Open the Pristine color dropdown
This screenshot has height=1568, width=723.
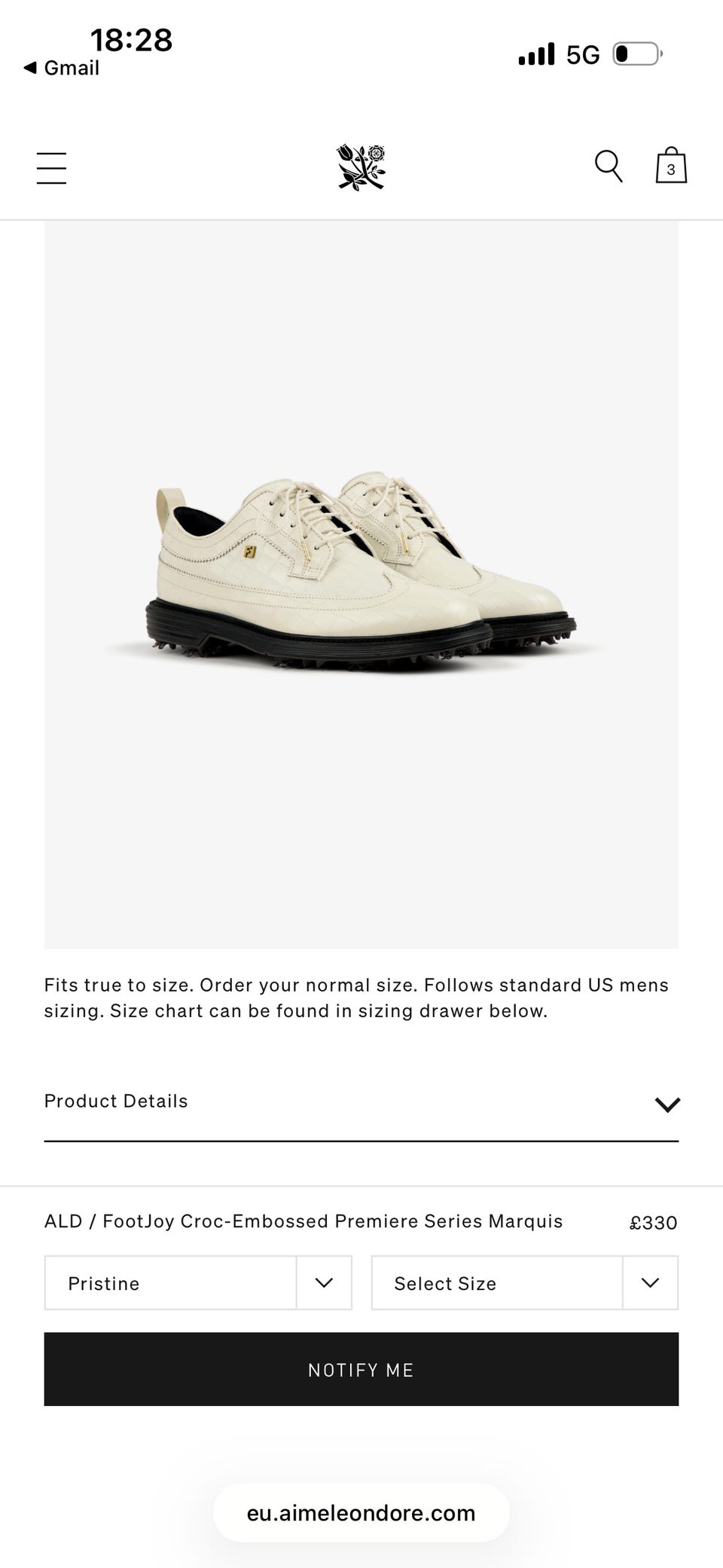coord(198,1282)
